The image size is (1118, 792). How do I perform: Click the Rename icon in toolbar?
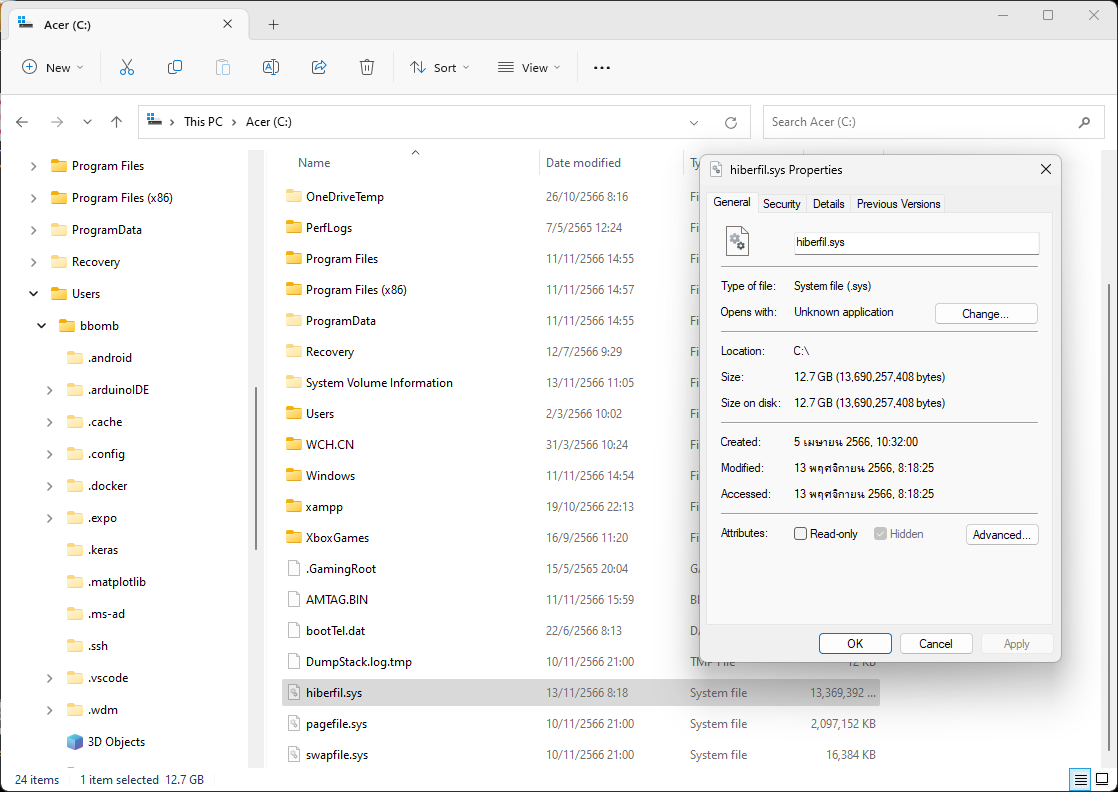[270, 67]
